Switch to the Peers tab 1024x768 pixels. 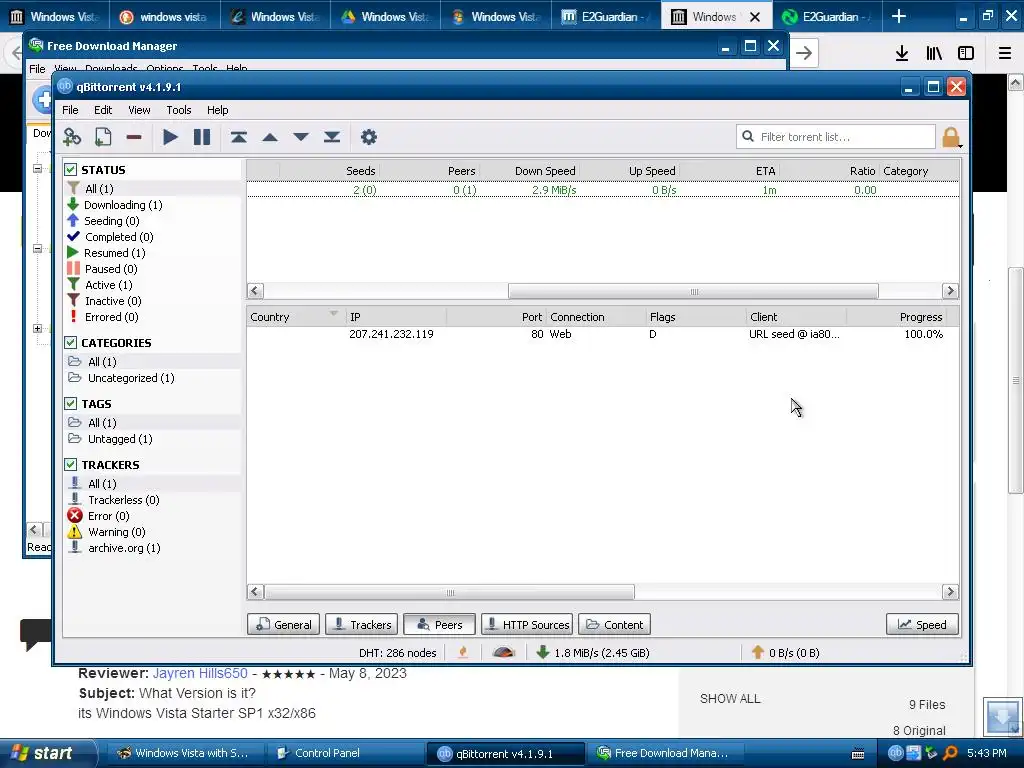pyautogui.click(x=440, y=624)
